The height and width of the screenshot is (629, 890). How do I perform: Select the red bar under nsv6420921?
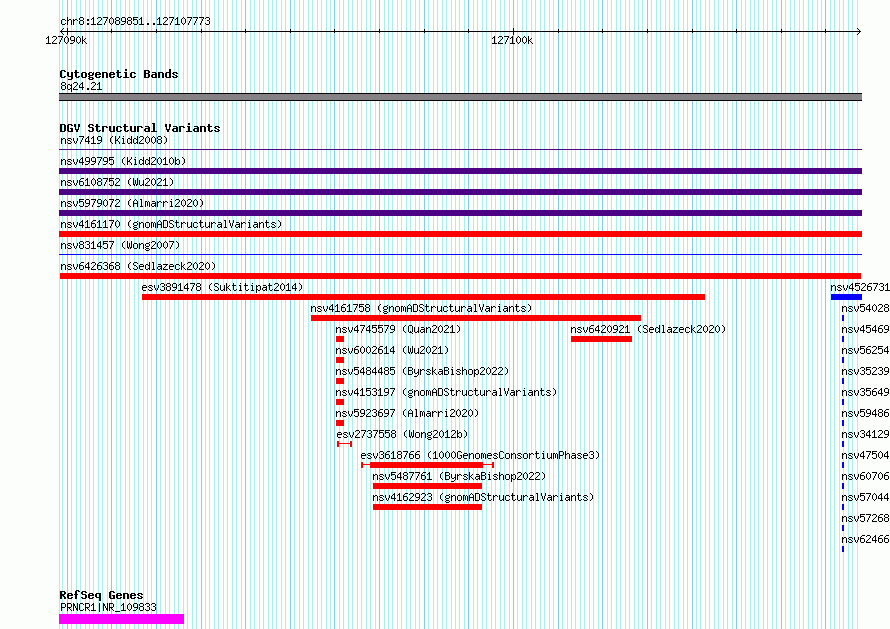point(601,339)
